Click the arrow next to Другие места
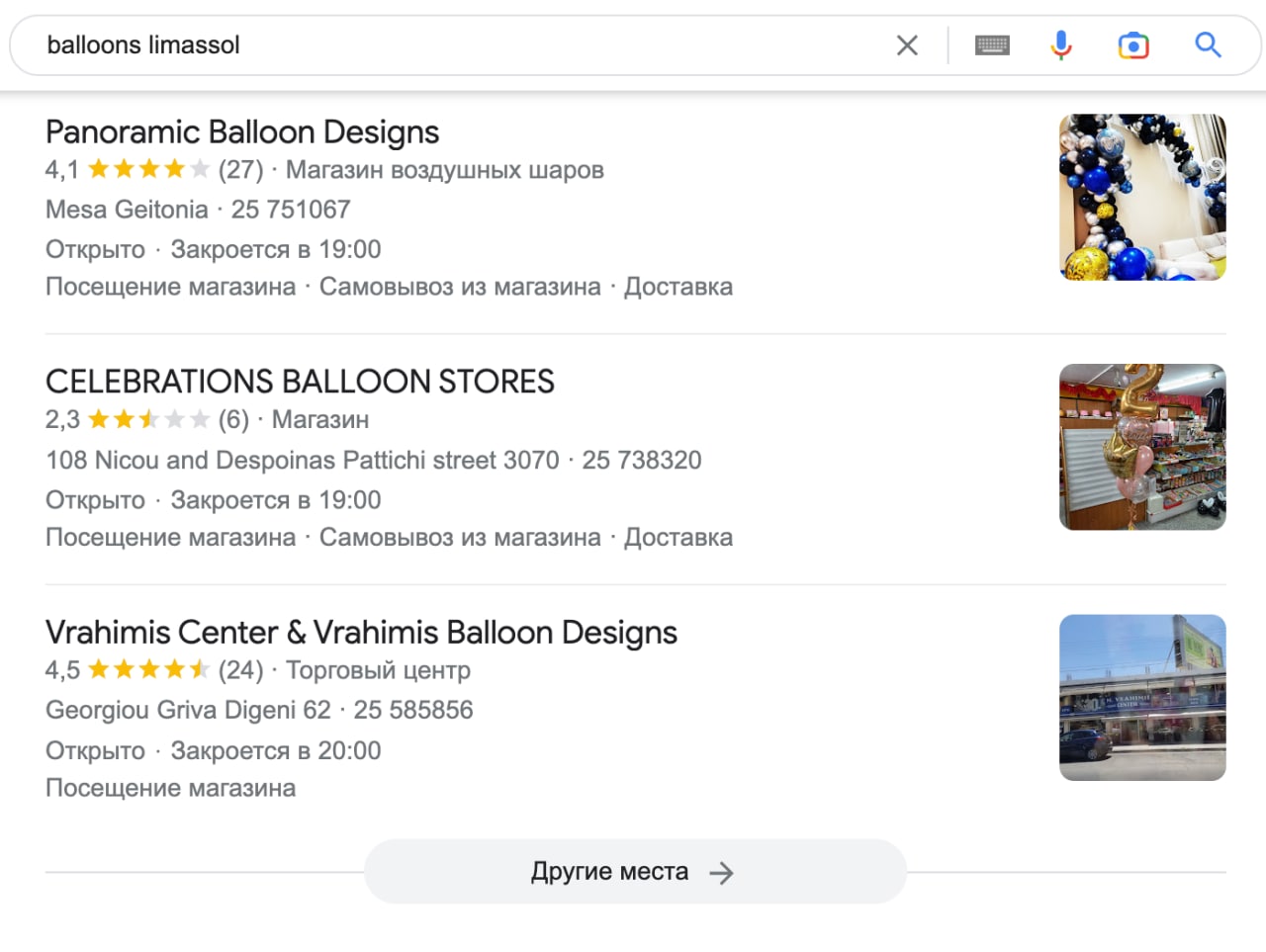 click(x=722, y=872)
